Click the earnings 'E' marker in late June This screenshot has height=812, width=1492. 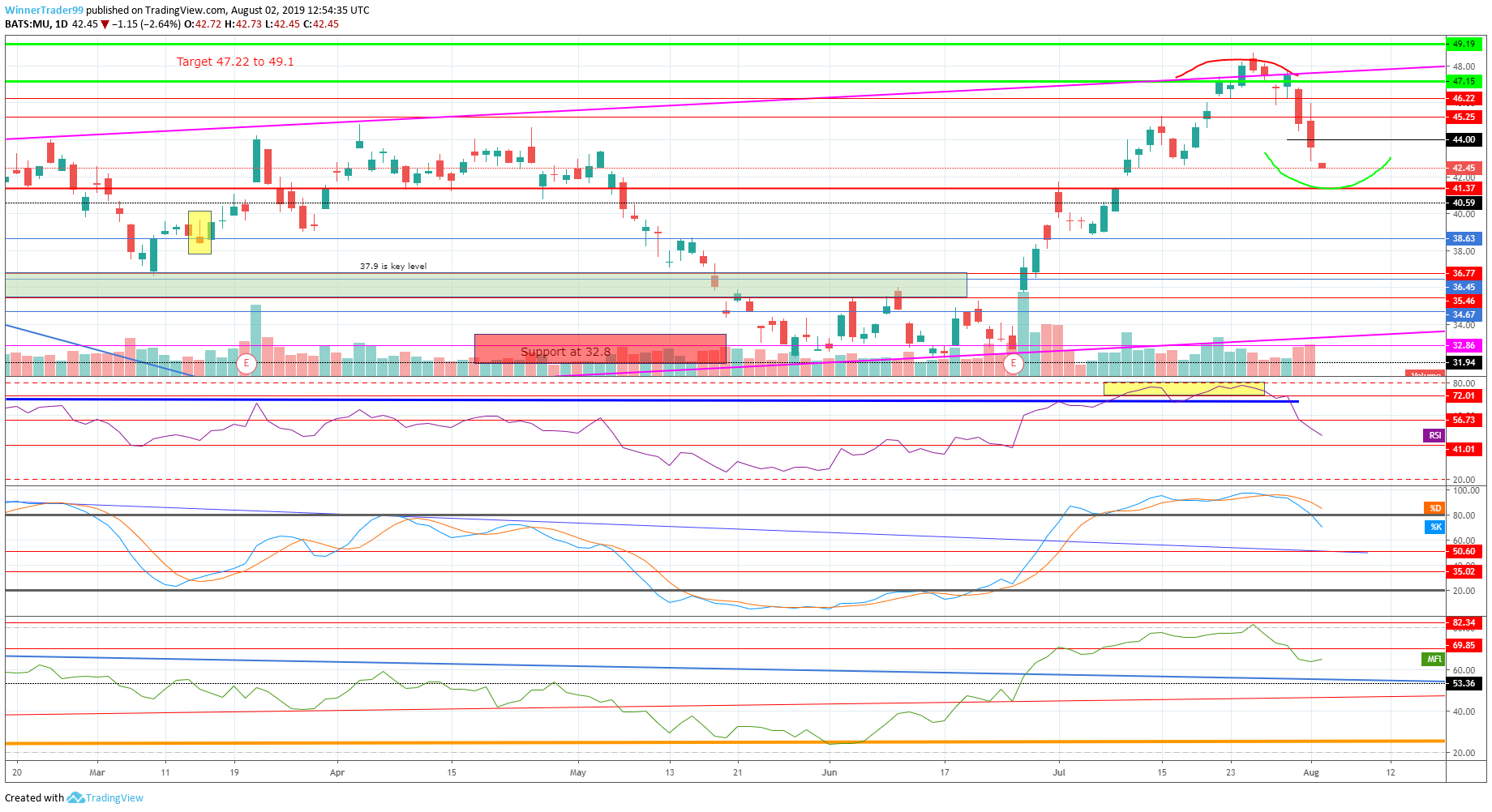tap(1013, 363)
